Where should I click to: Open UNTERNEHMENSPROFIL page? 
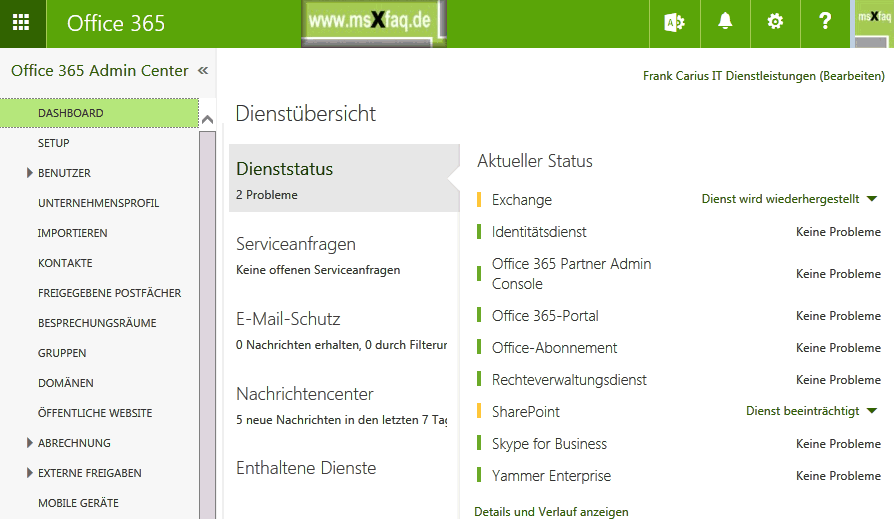pos(99,203)
